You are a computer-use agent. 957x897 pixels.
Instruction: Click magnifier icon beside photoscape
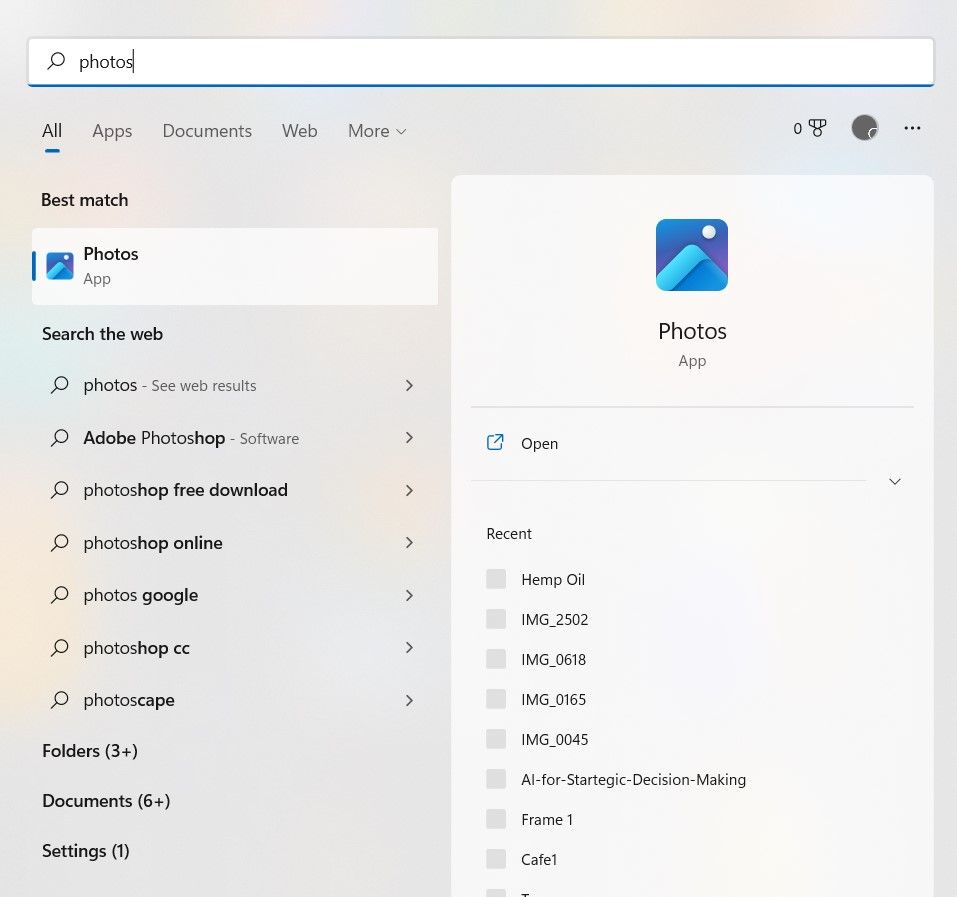point(60,699)
